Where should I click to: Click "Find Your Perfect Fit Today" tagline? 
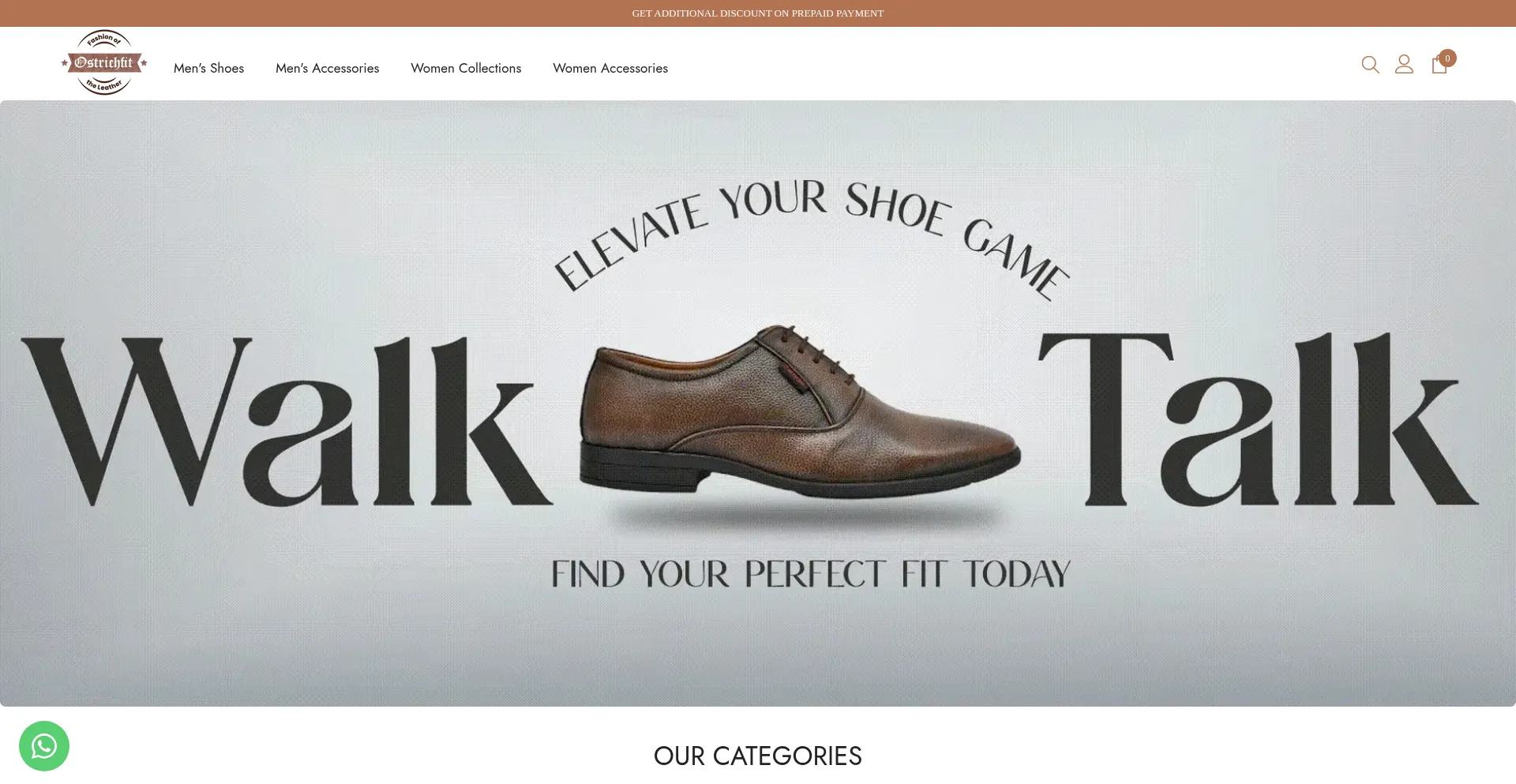pyautogui.click(x=811, y=574)
